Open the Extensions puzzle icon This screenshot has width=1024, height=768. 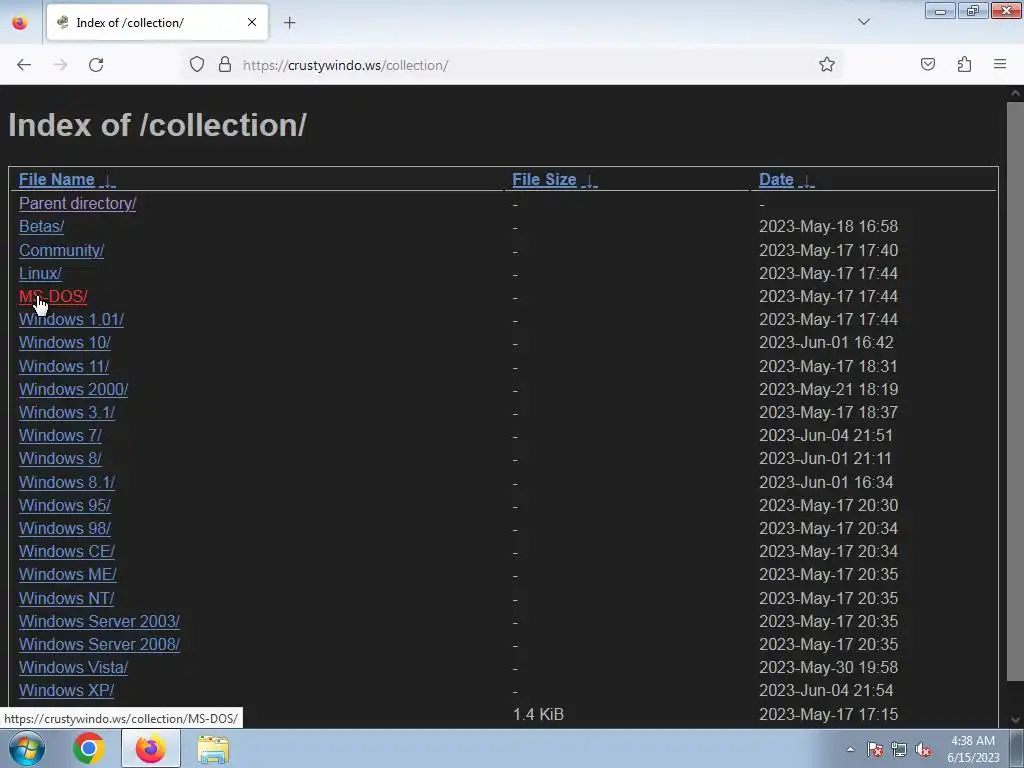pos(964,65)
